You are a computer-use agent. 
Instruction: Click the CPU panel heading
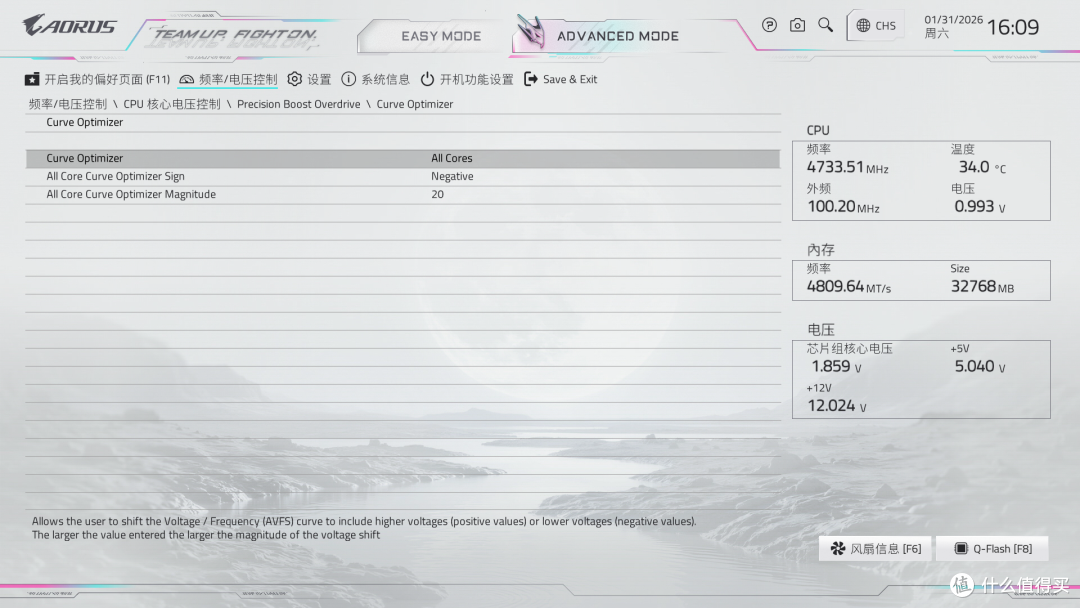[x=818, y=130]
